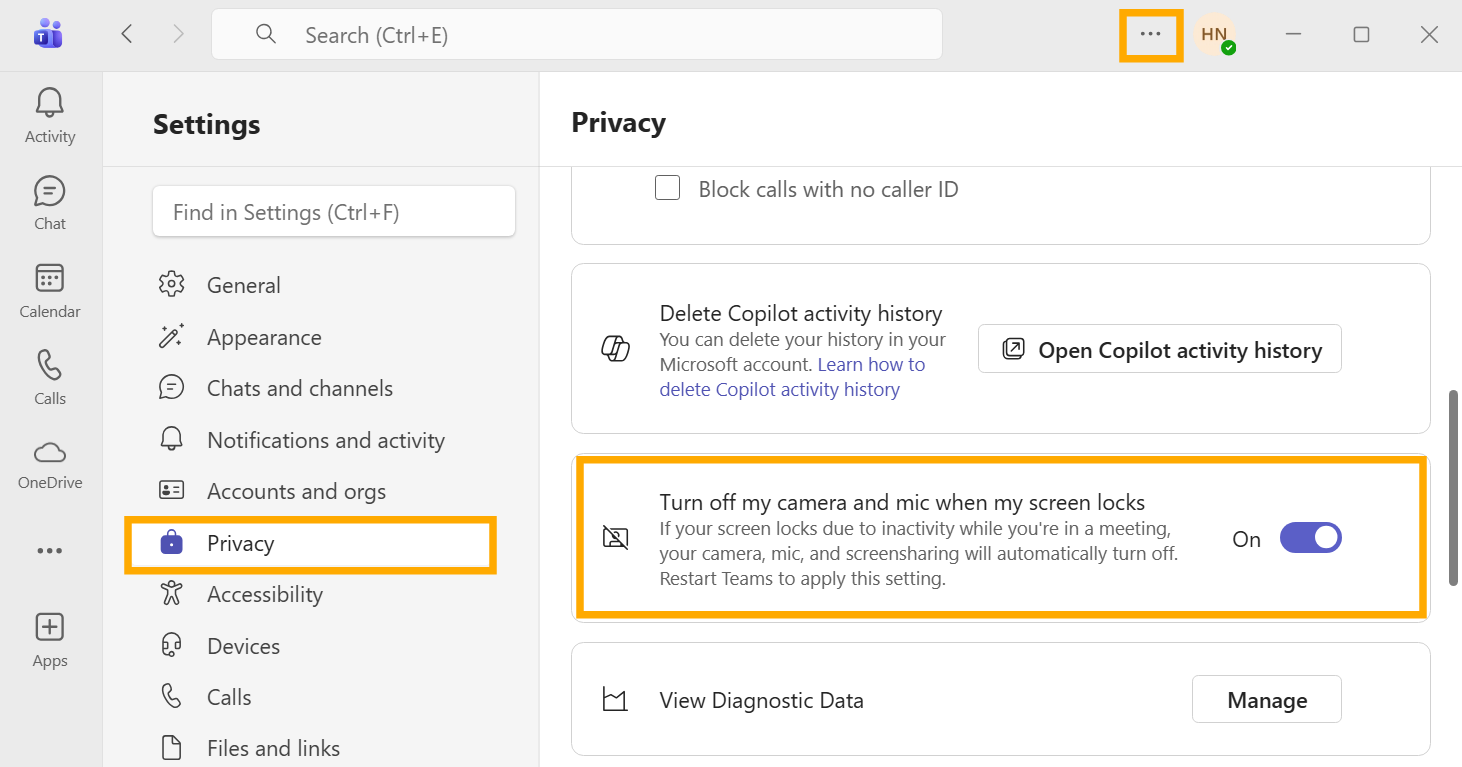Open Settings and more ellipsis menu
This screenshot has height=767, width=1462.
1150,35
